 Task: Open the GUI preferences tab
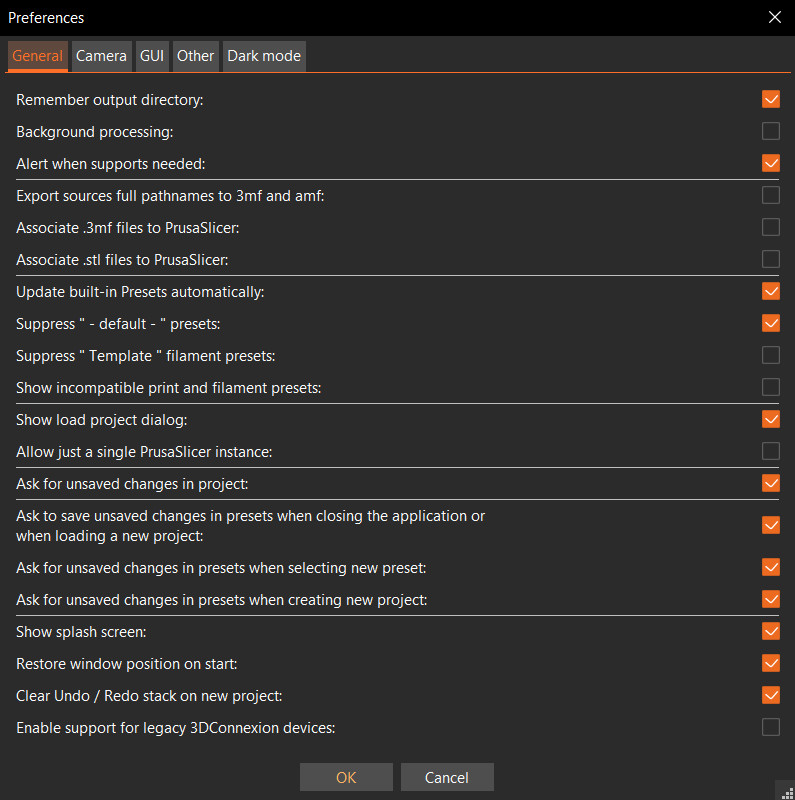click(152, 56)
